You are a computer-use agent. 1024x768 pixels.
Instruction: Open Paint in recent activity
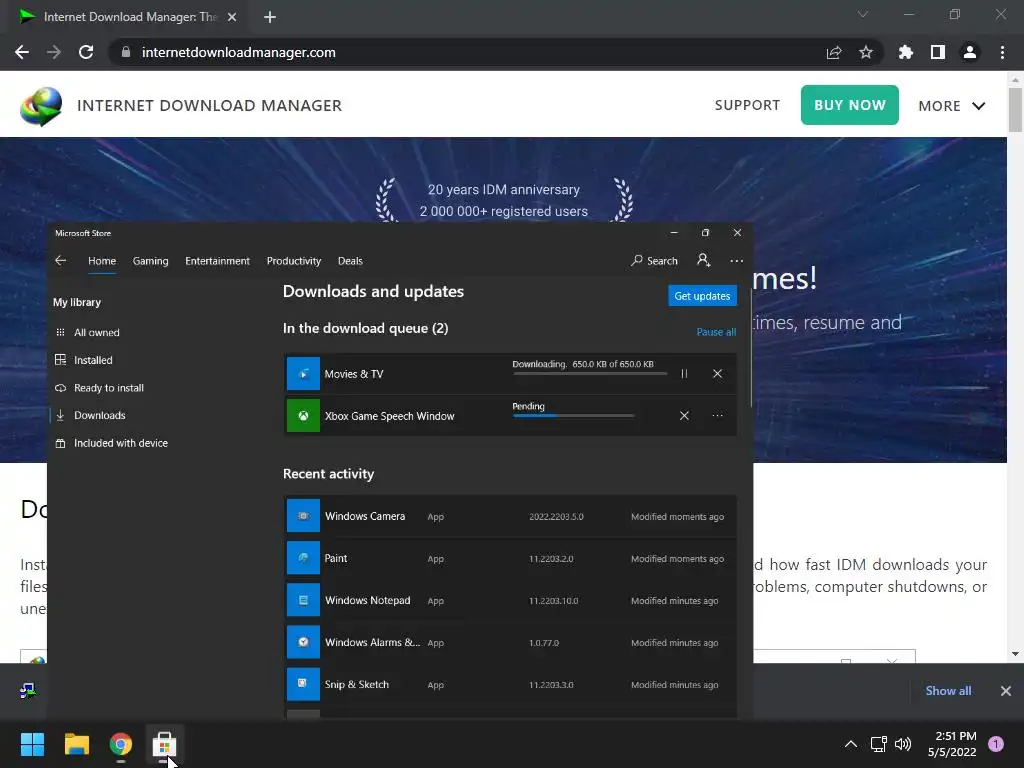[x=511, y=558]
